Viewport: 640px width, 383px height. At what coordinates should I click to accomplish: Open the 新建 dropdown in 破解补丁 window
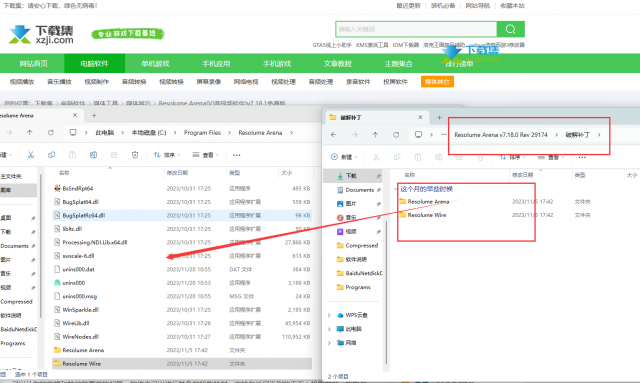(x=344, y=157)
